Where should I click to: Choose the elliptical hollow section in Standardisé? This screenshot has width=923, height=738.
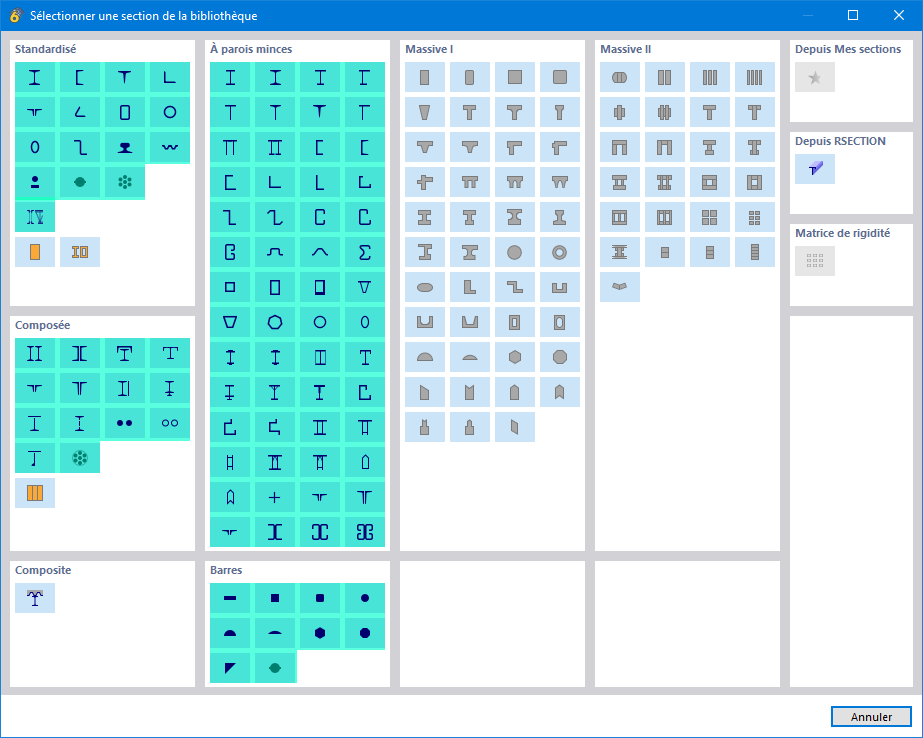pyautogui.click(x=35, y=147)
